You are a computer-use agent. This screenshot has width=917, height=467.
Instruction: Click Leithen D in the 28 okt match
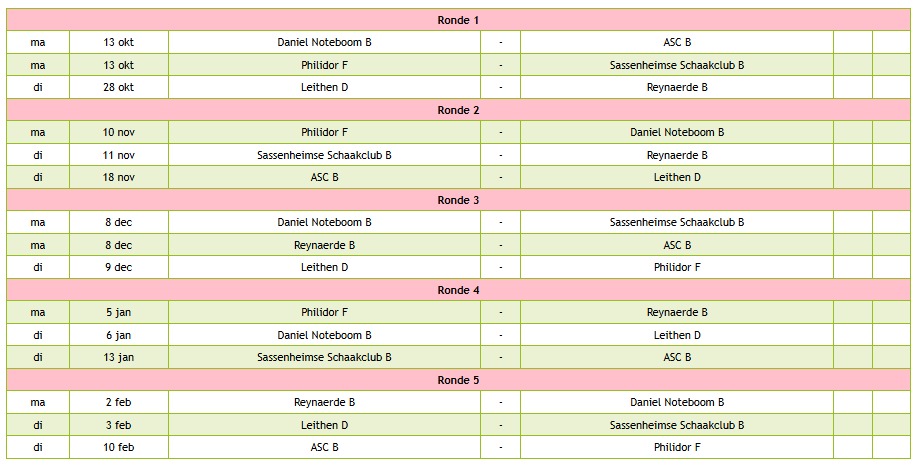tap(324, 87)
